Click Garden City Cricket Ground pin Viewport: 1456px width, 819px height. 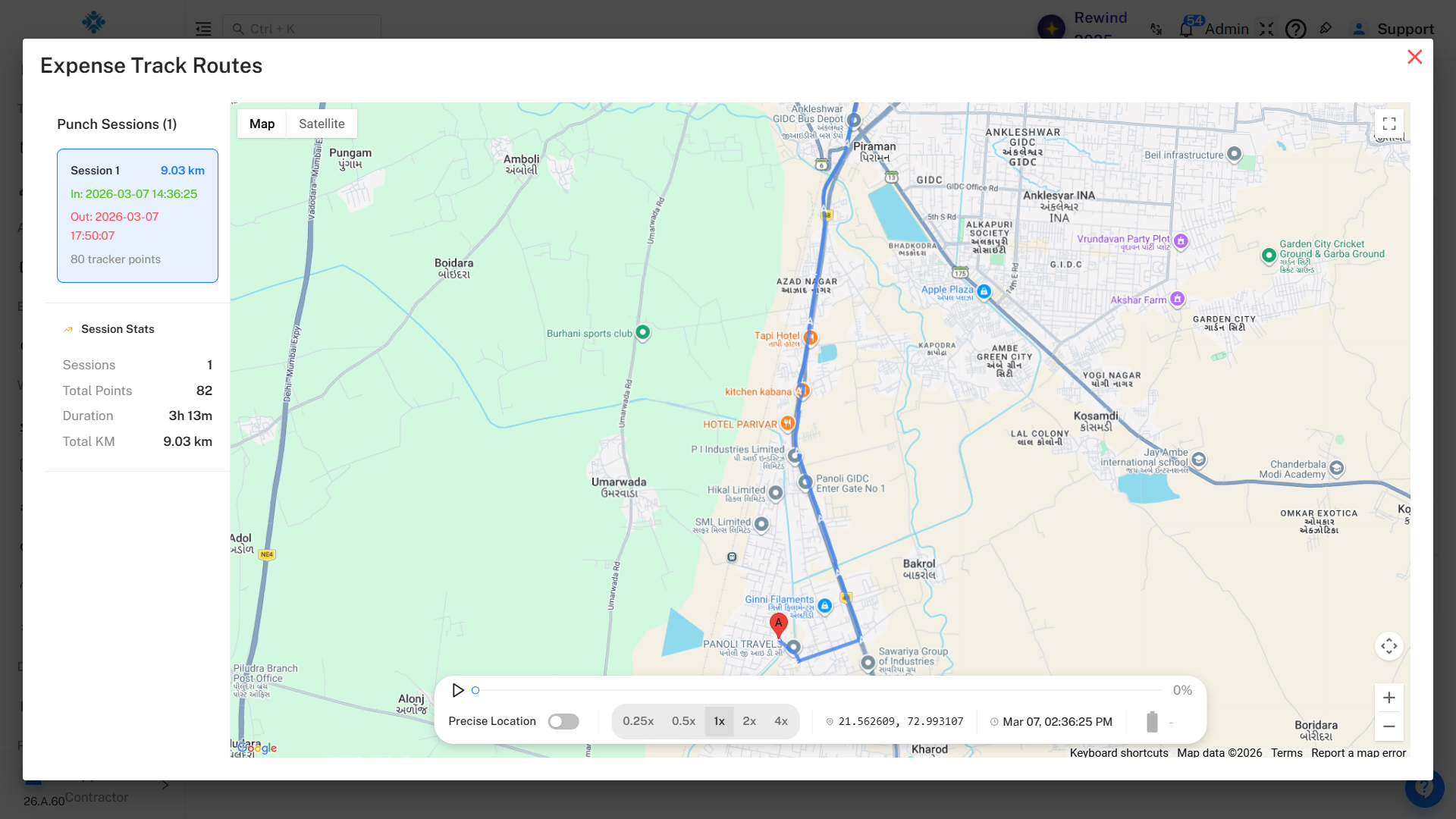coord(1269,256)
